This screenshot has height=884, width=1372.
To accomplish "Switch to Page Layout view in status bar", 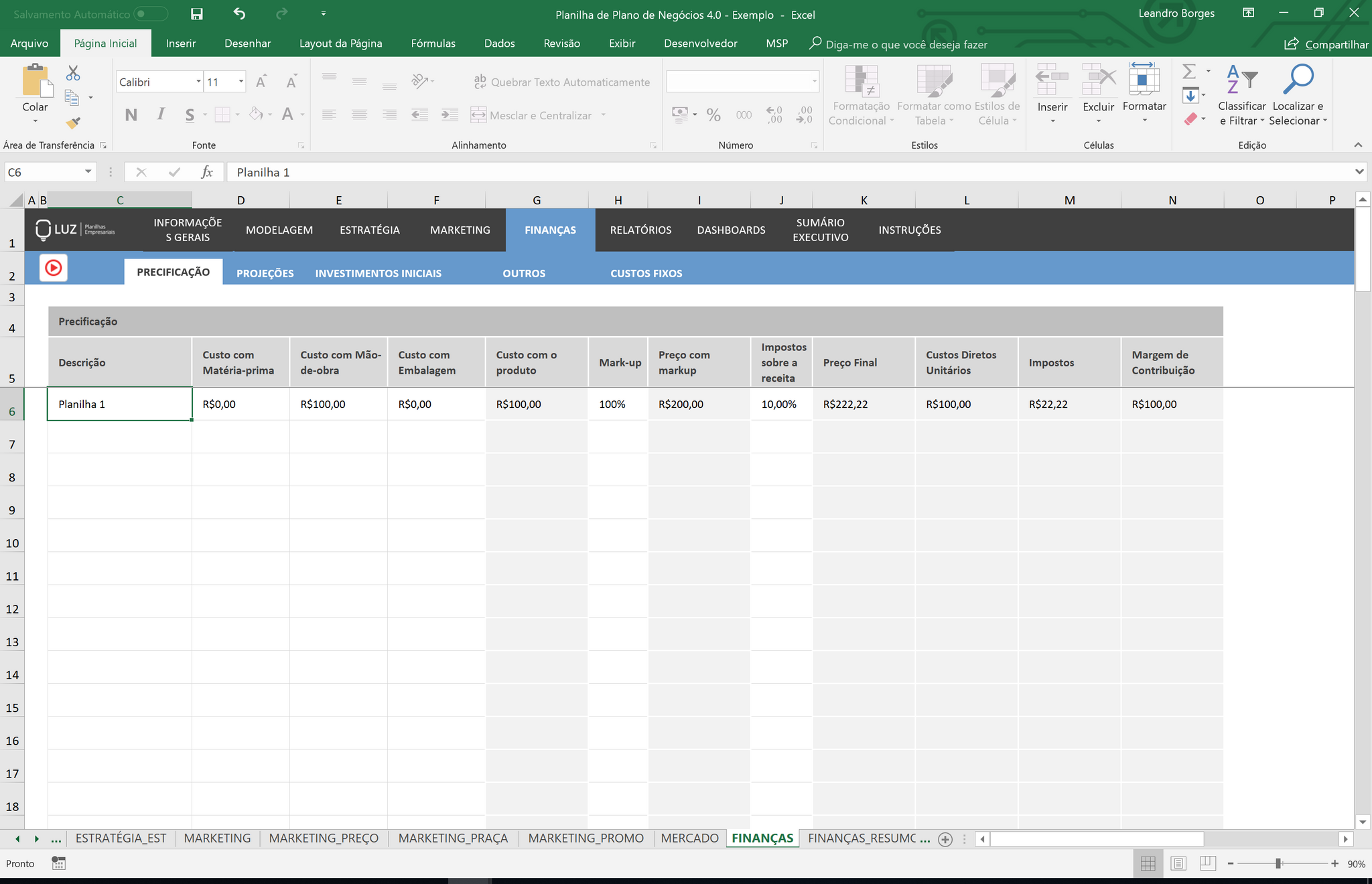I will pos(1178,864).
